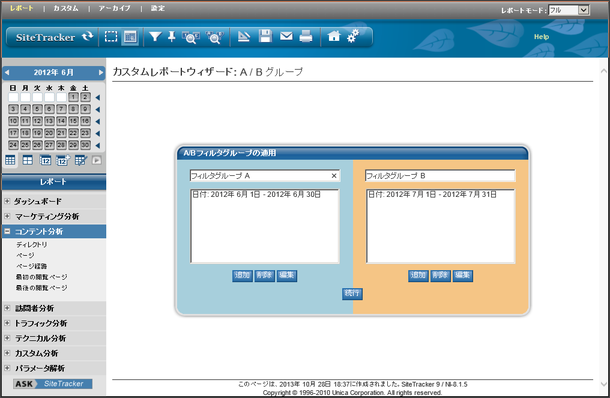Click the home icon in toolbar

pyautogui.click(x=334, y=37)
